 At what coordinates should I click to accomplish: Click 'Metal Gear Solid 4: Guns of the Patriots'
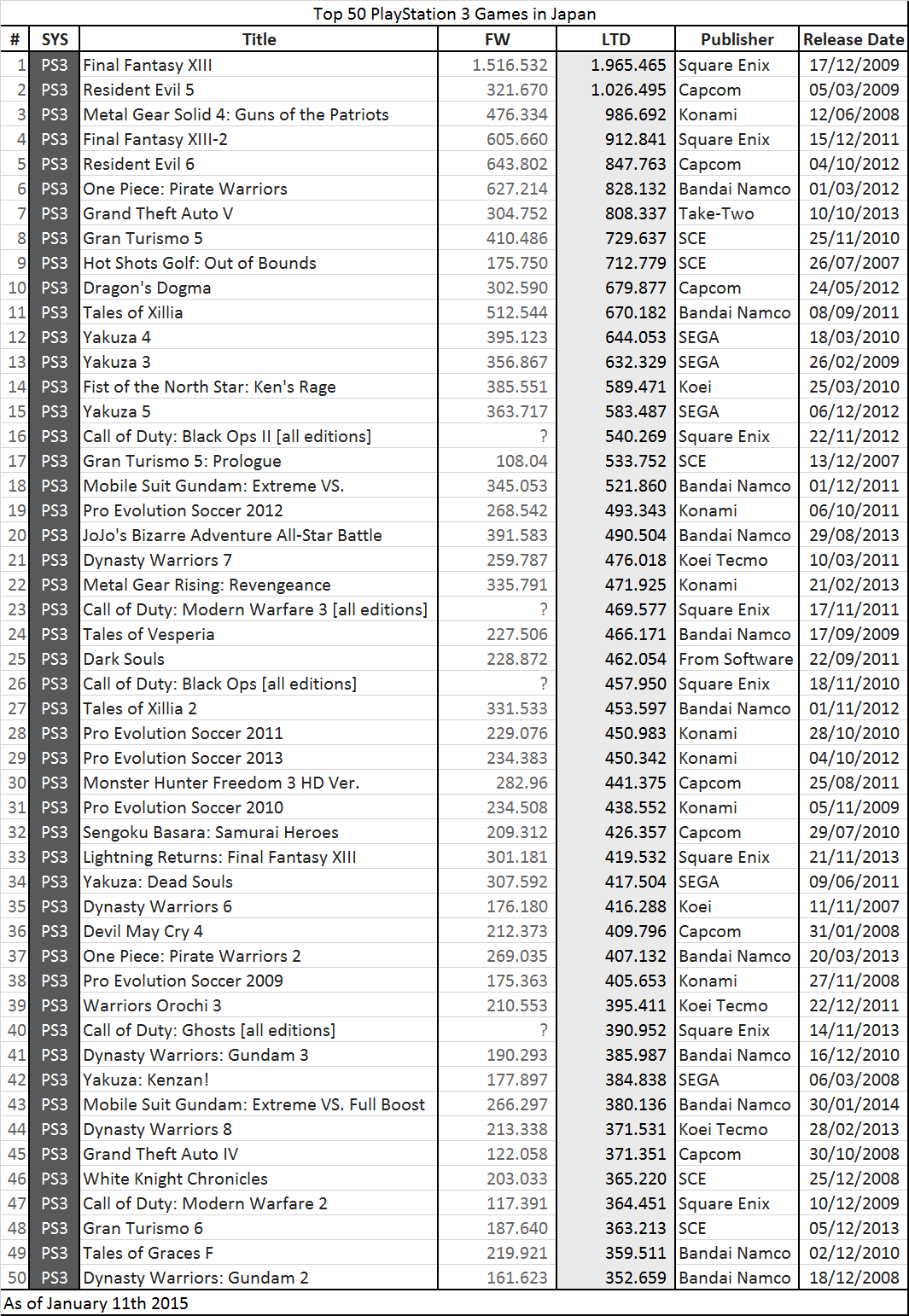[259, 114]
